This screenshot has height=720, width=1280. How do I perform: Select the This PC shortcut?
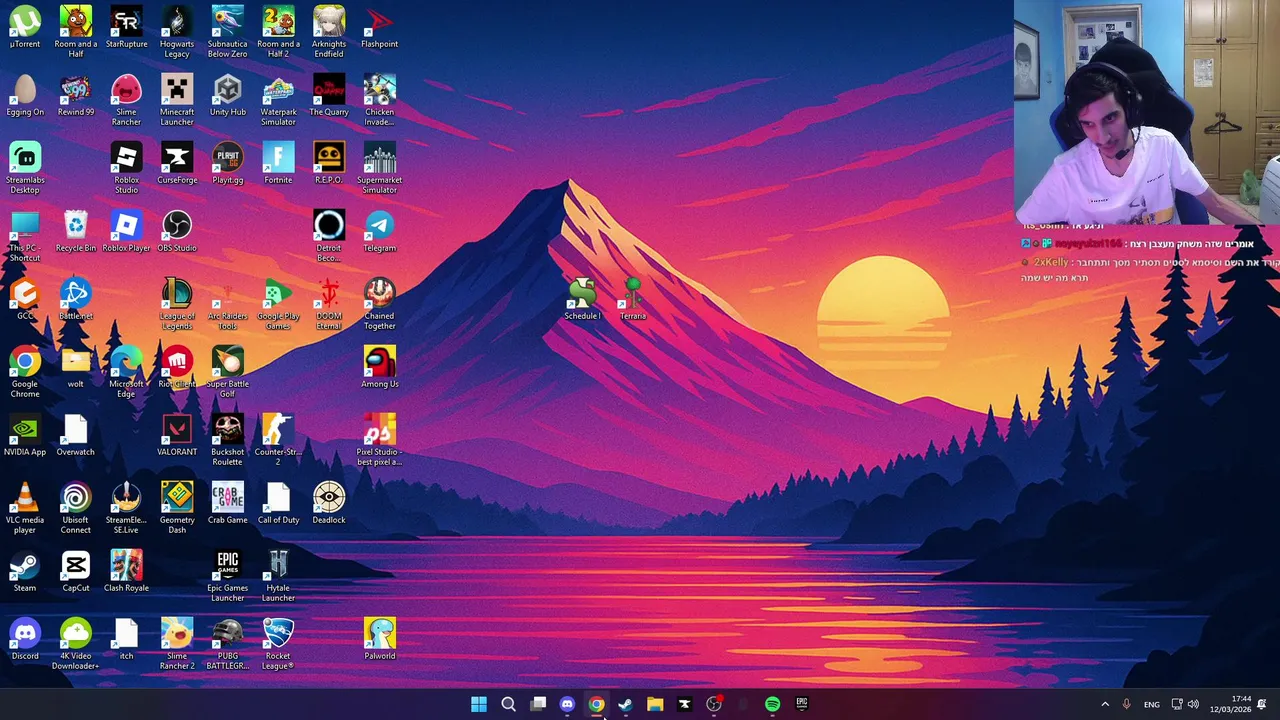pos(25,236)
